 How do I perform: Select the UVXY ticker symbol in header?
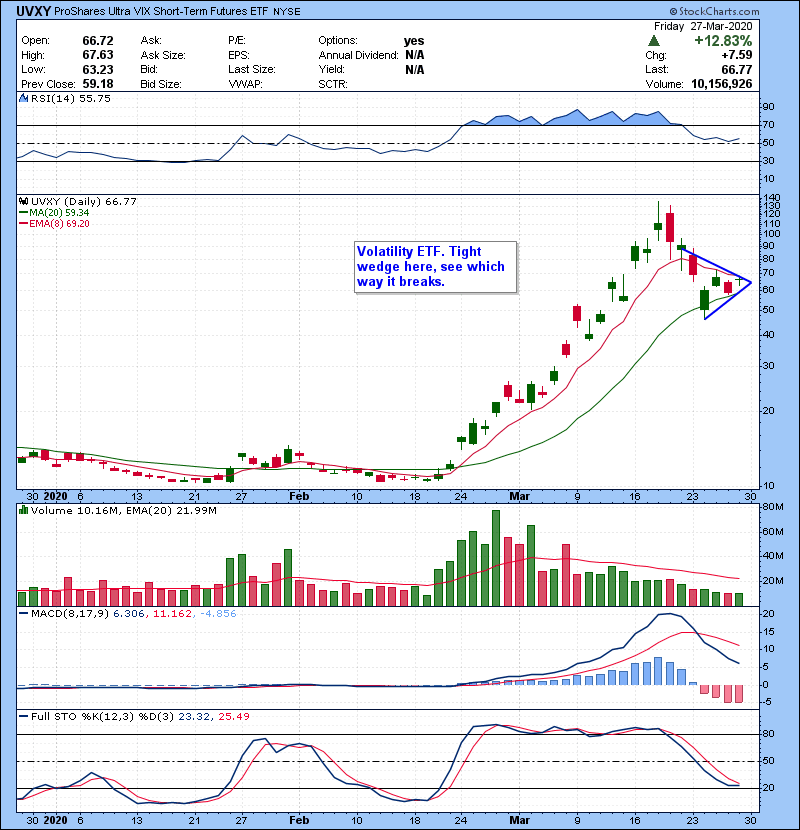33,11
